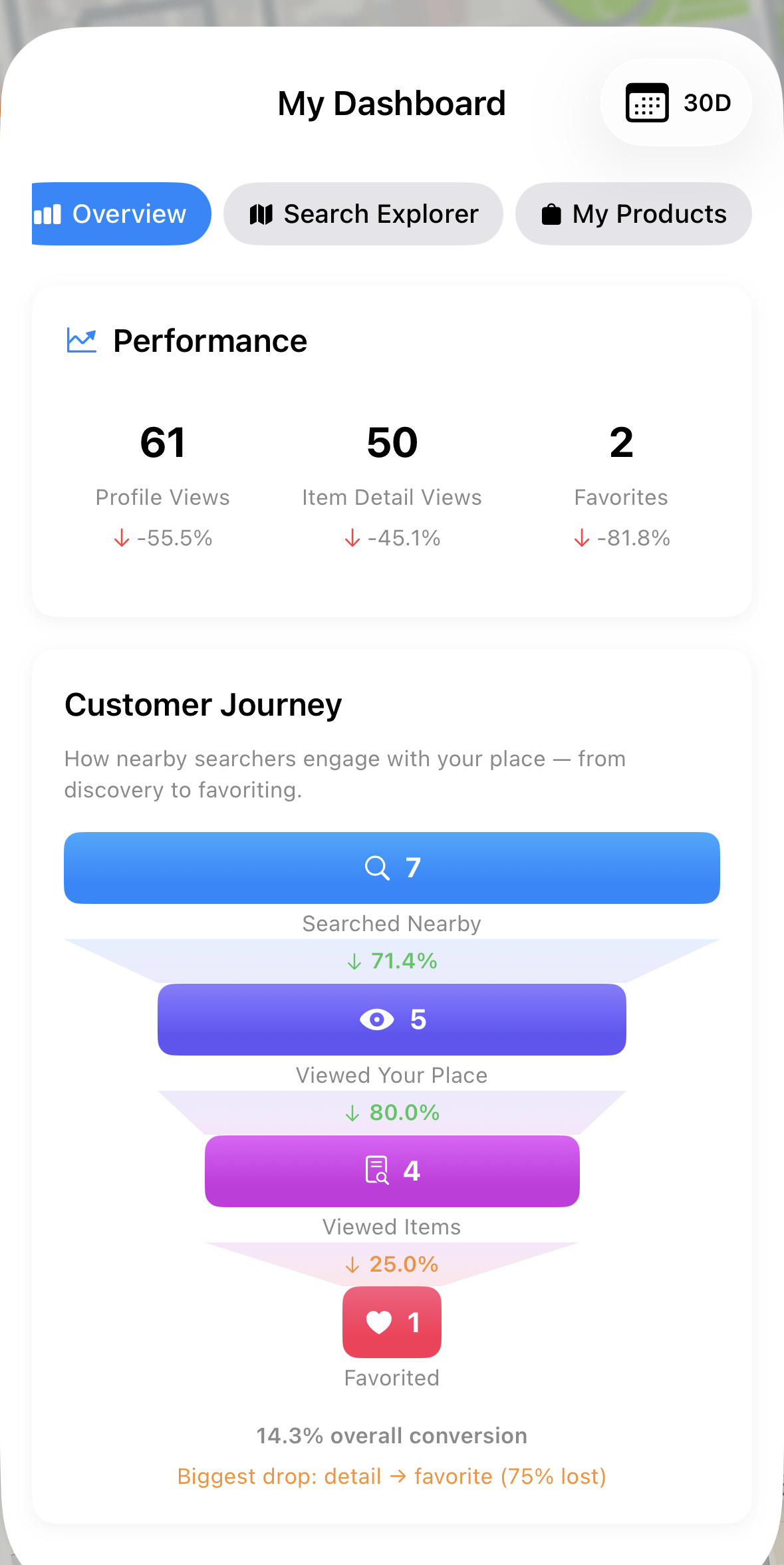
Task: Click the map icon inside Search Explorer tab
Action: (x=261, y=213)
